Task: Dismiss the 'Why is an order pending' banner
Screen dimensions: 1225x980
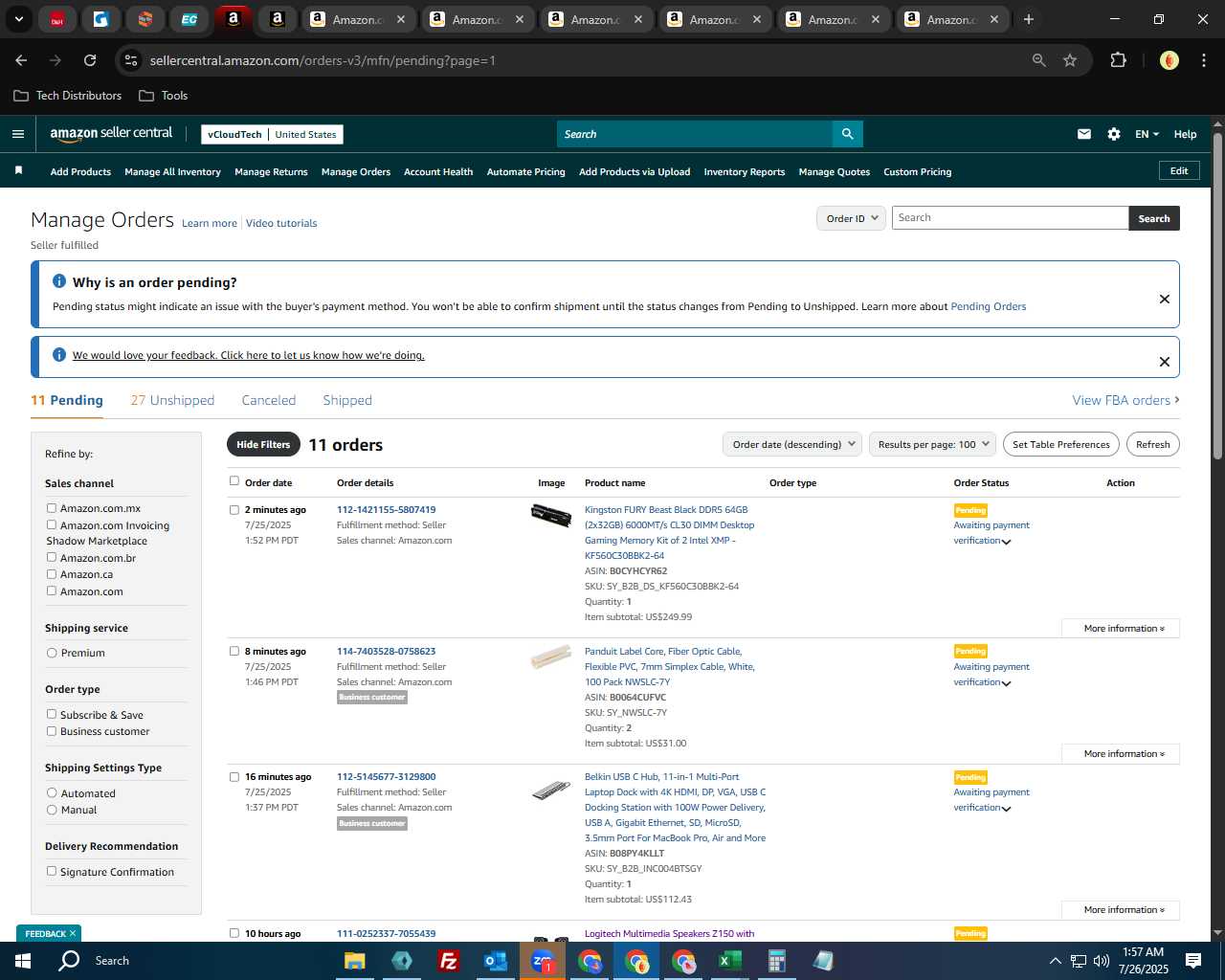Action: 1165,299
